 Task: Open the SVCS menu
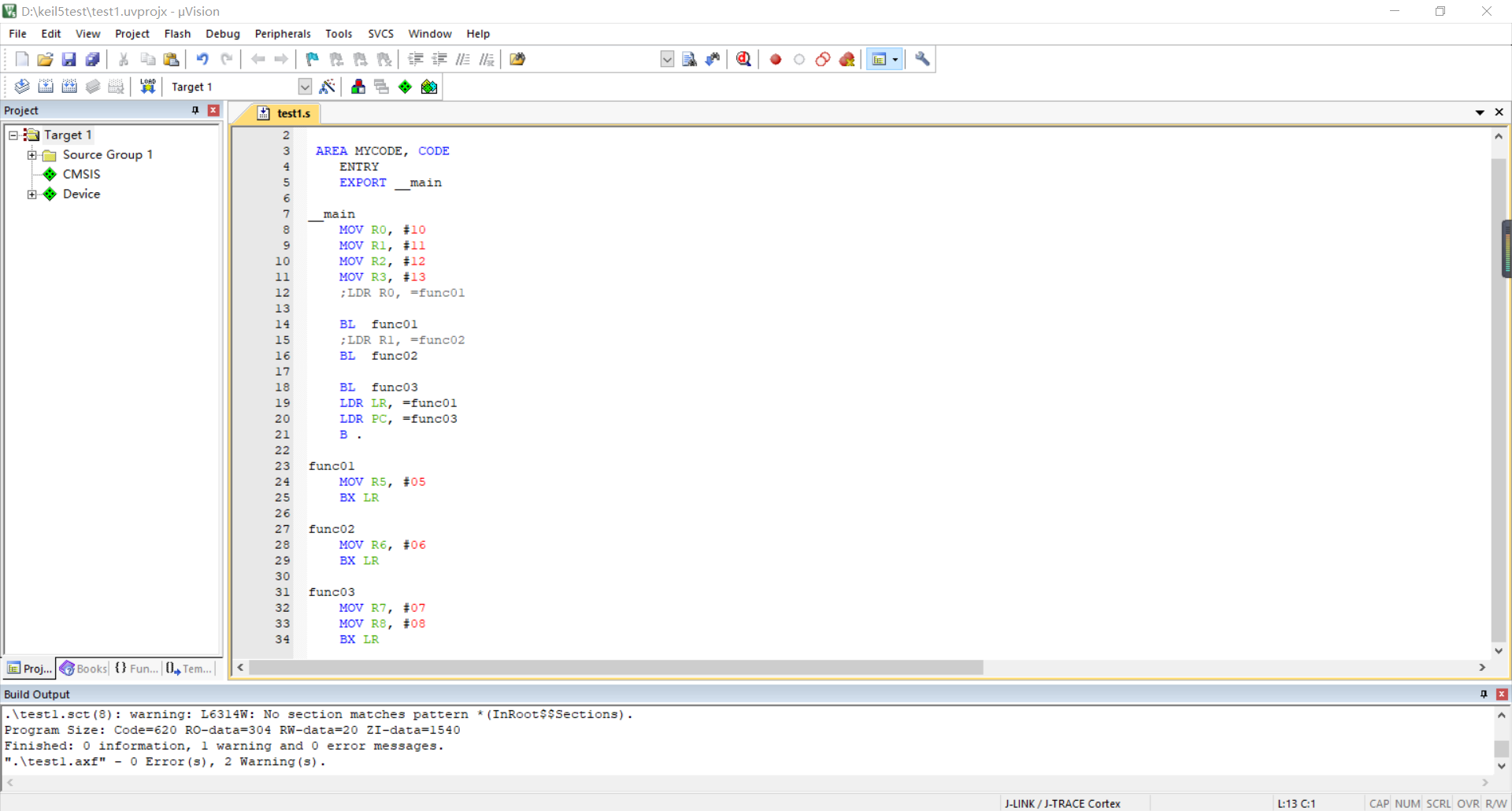click(380, 34)
